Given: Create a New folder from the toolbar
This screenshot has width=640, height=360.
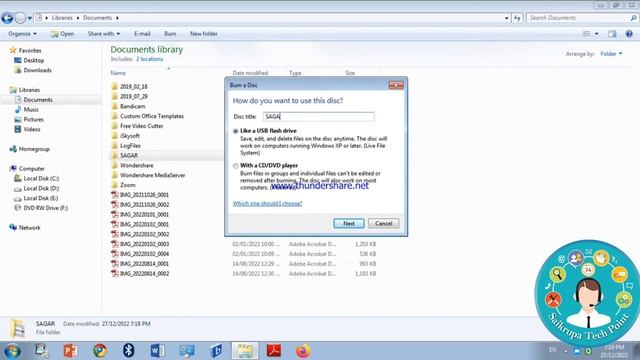Looking at the screenshot, I should (x=204, y=34).
